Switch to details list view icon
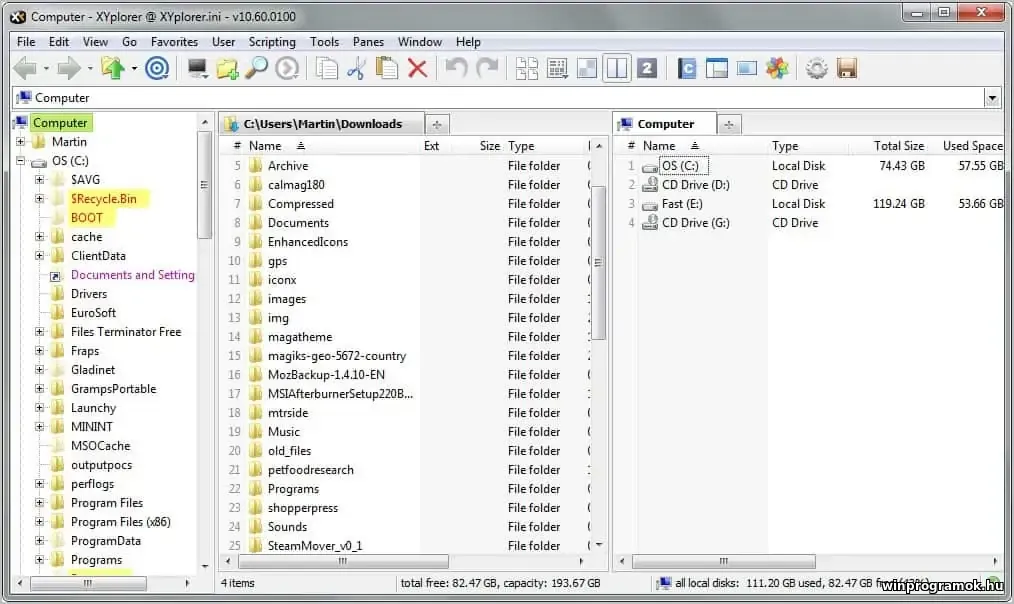This screenshot has height=604, width=1014. (557, 68)
